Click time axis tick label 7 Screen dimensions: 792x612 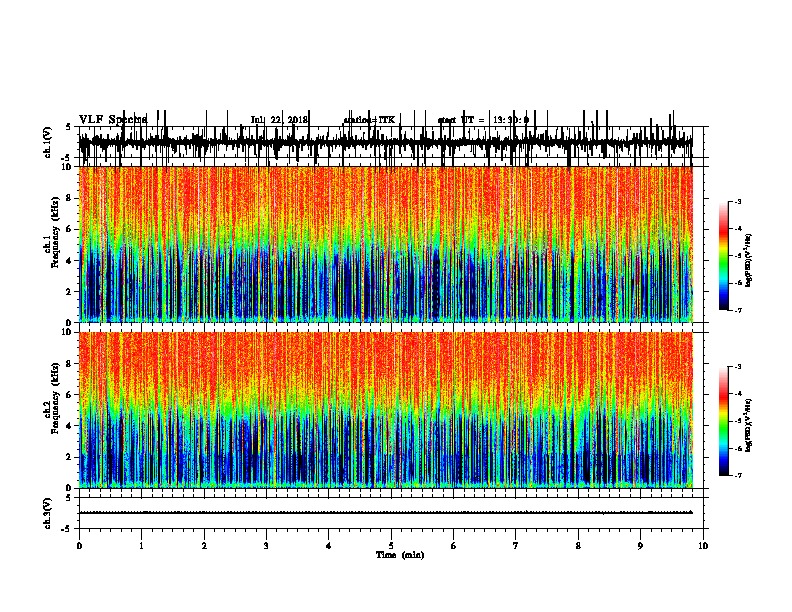click(516, 546)
